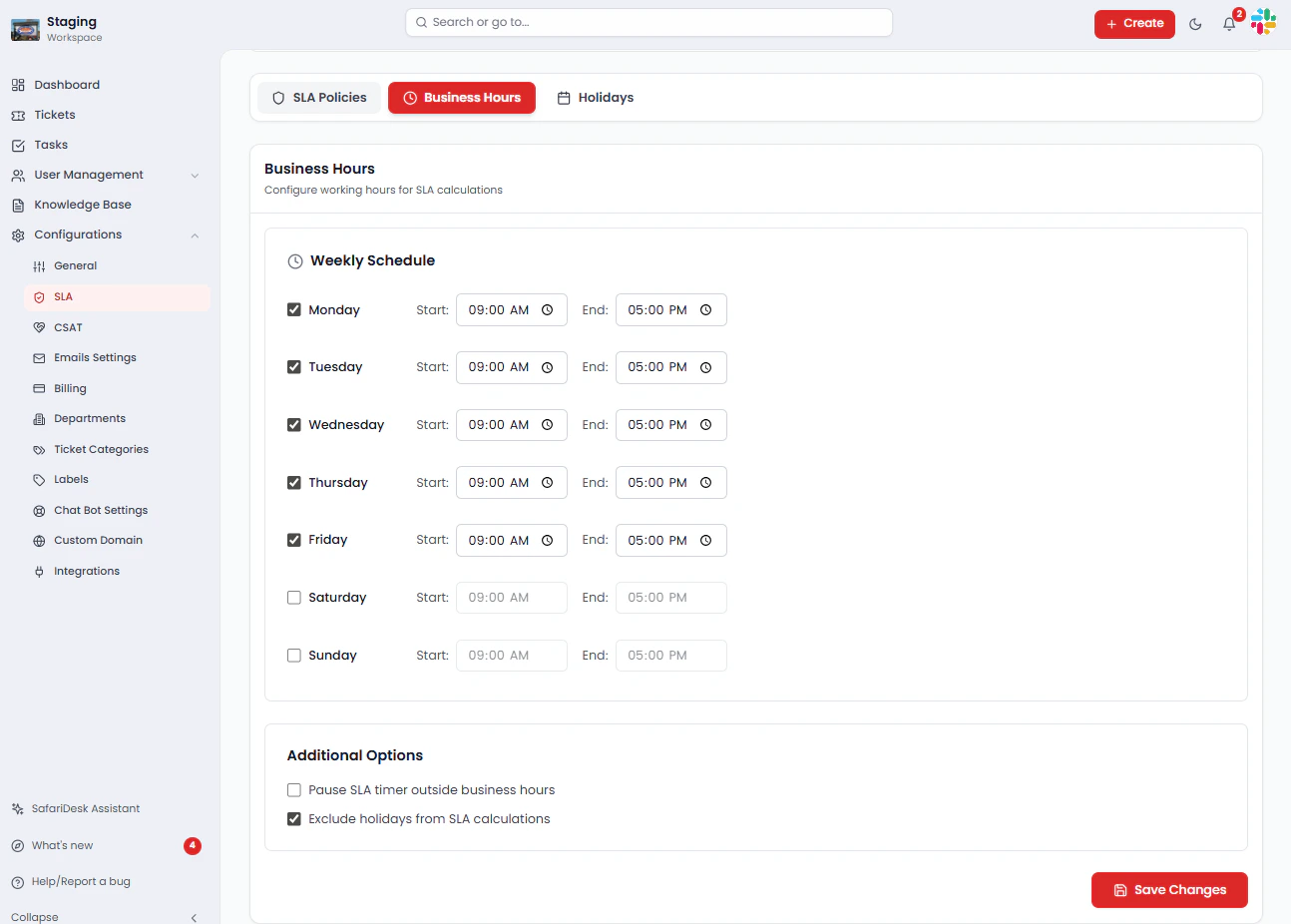The image size is (1291, 924).
Task: Collapse the sidebar with left chevron
Action: pos(194,918)
